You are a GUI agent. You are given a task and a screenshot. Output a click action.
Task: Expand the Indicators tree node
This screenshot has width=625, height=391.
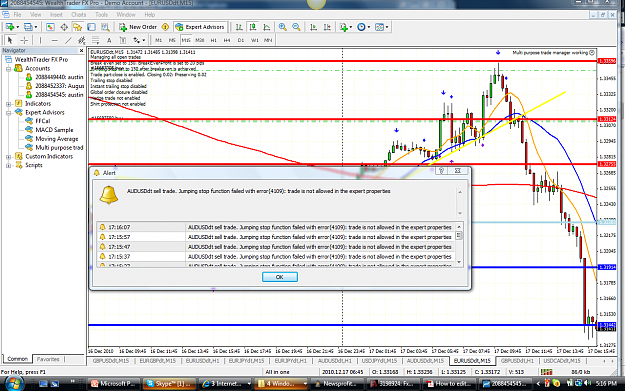[x=8, y=104]
